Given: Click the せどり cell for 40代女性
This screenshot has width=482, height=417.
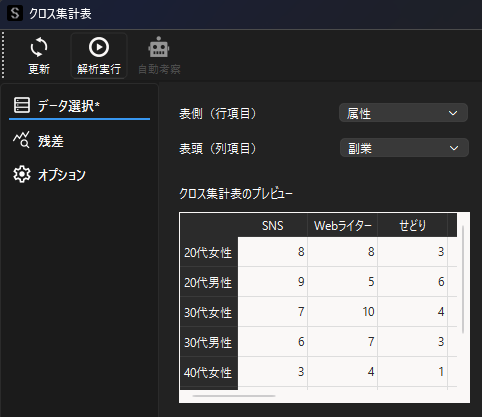Looking at the screenshot, I should [x=413, y=372].
